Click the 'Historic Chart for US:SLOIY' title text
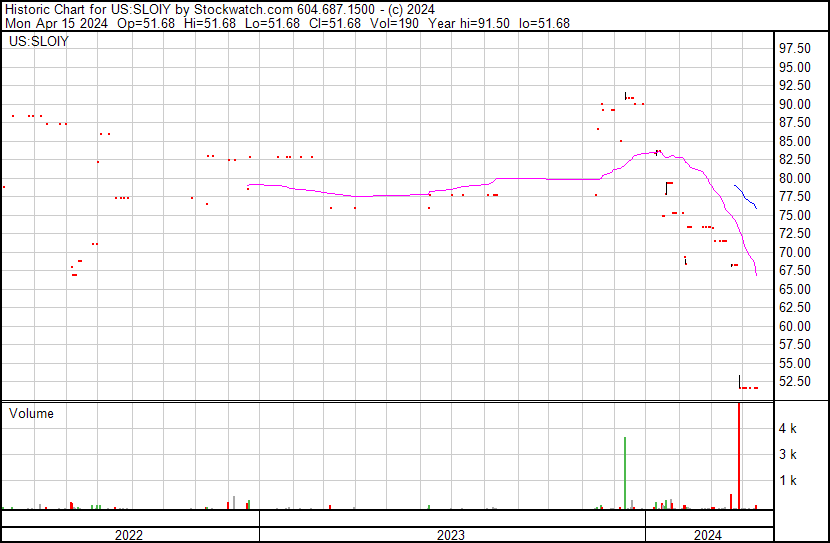830x543 pixels. (87, 9)
